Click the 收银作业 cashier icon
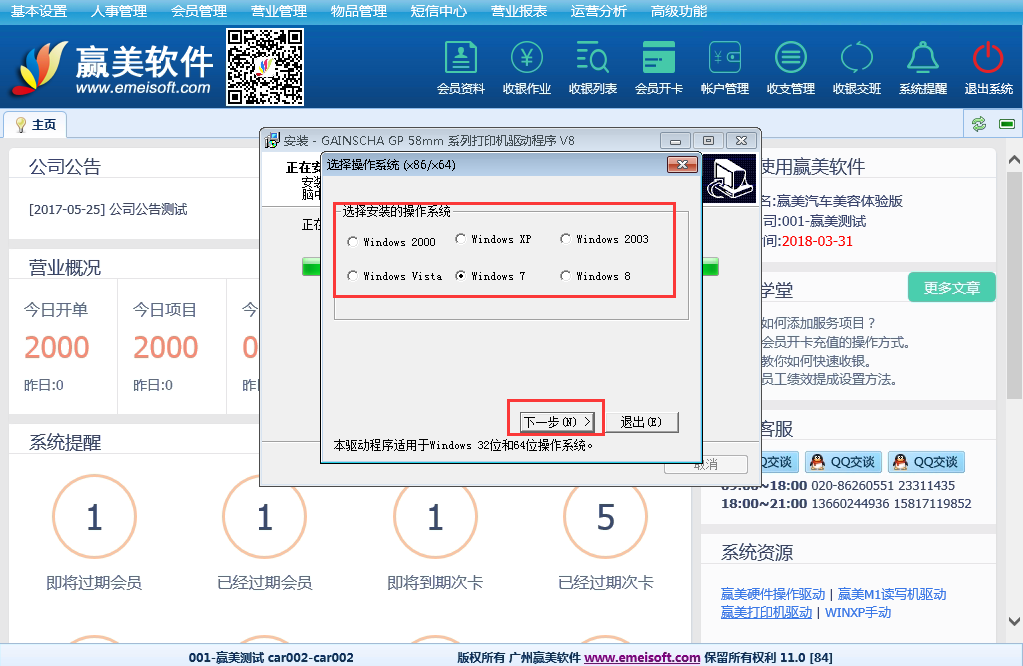 (x=526, y=59)
